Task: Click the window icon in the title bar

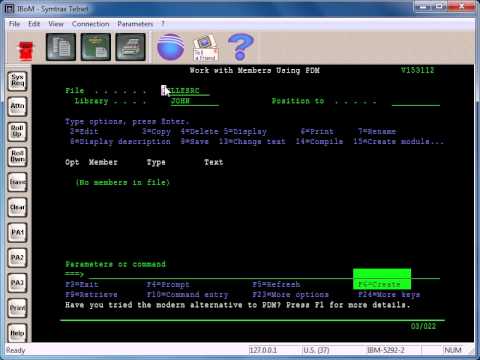Action: (x=10, y=9)
